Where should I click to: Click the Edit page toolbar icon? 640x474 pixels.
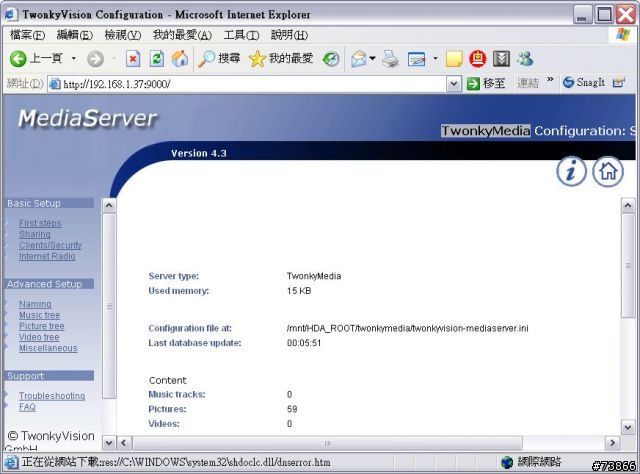(417, 59)
